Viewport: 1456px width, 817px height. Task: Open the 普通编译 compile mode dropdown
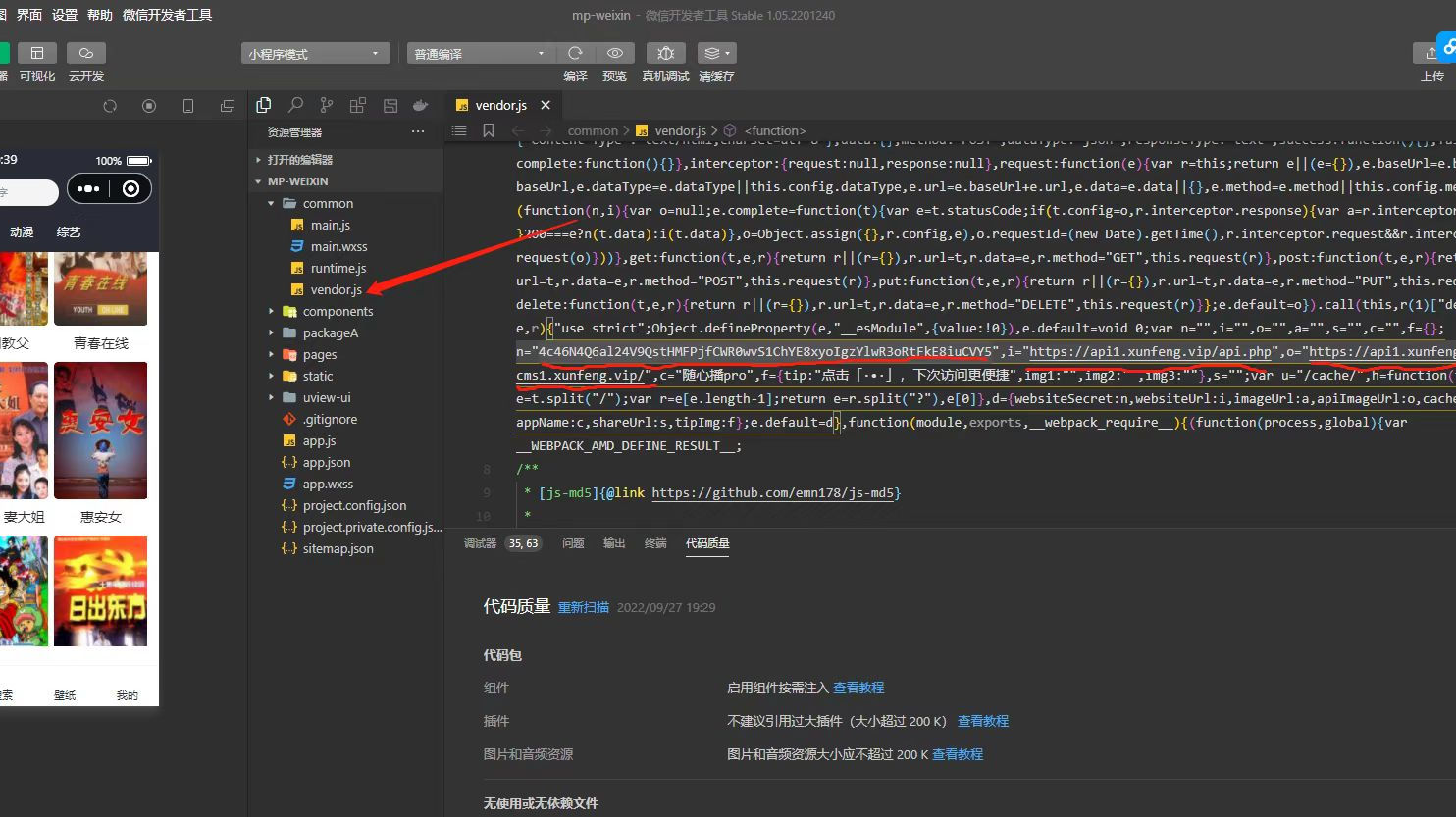480,54
